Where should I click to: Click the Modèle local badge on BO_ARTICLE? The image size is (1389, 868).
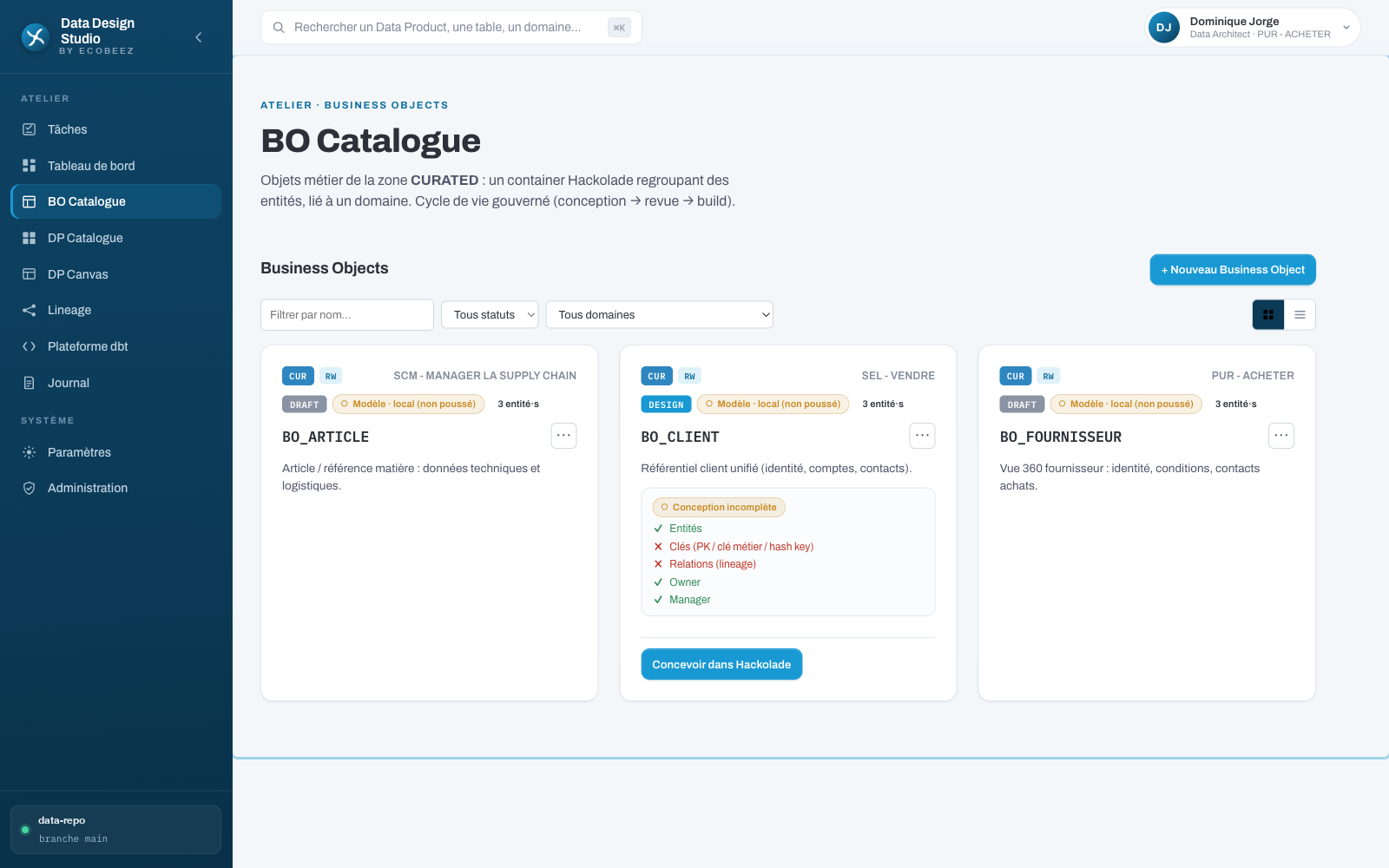[408, 404]
